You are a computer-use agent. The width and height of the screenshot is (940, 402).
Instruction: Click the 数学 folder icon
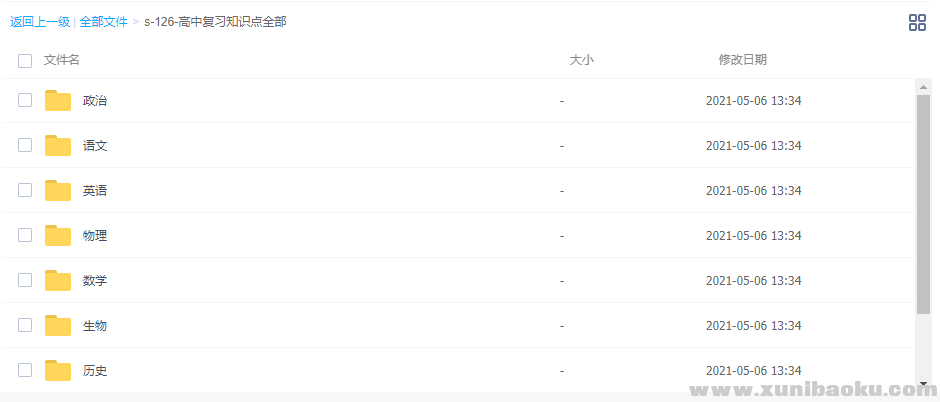58,280
